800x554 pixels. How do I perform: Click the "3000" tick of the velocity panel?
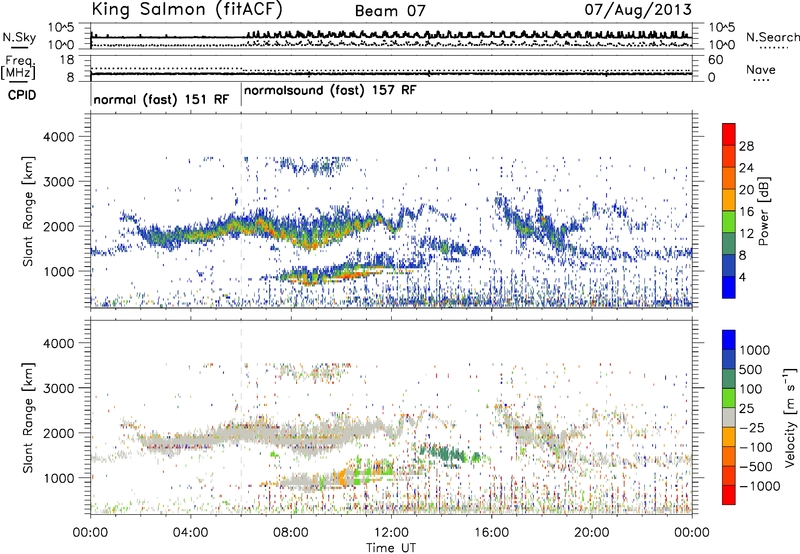[x=58, y=388]
